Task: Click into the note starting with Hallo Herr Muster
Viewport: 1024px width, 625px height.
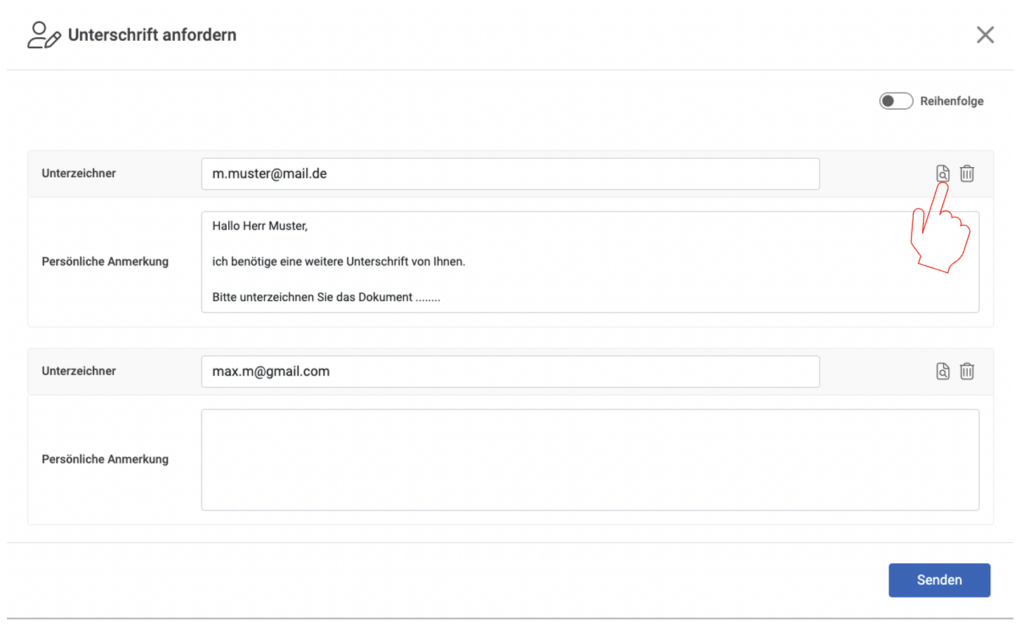Action: (x=590, y=262)
